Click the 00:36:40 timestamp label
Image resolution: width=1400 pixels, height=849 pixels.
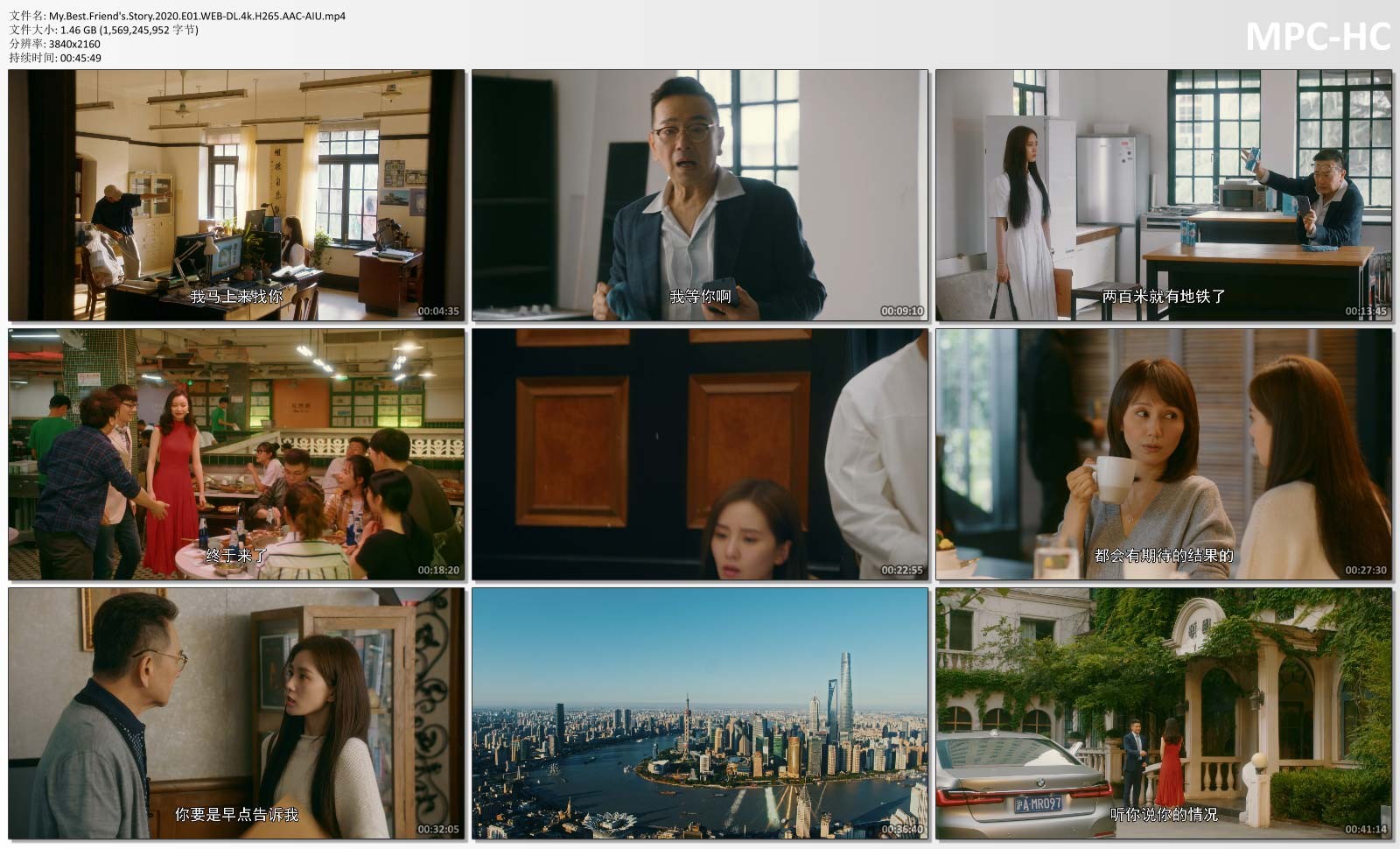901,829
